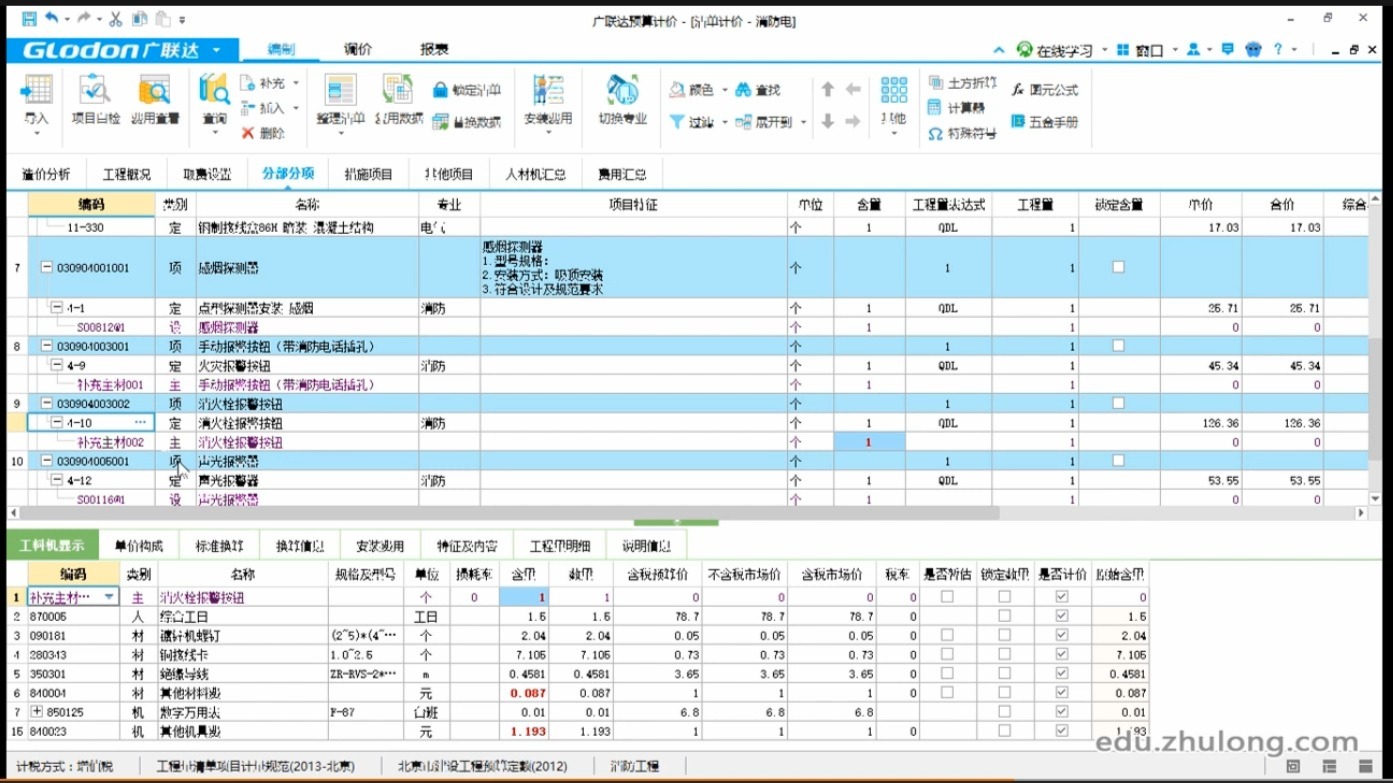This screenshot has width=1393, height=783.
Task: Open the 措施项目 tab
Action: (368, 174)
